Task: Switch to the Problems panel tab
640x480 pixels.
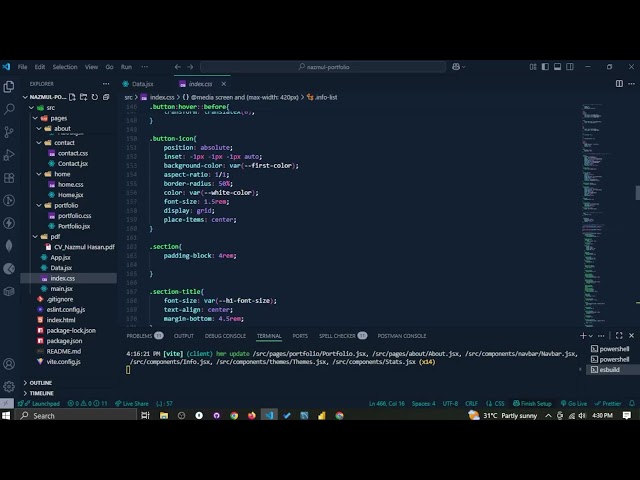Action: (144, 336)
